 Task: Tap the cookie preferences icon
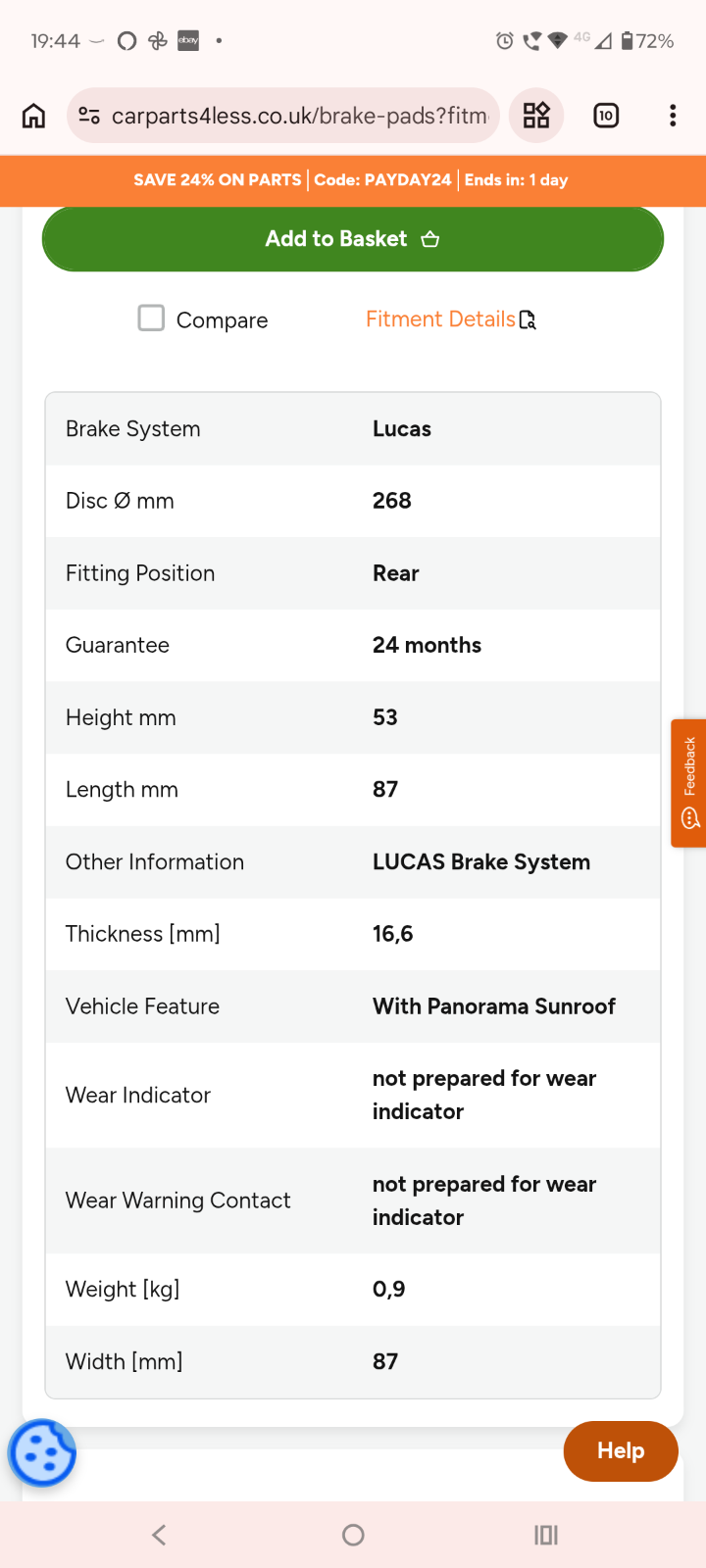[x=42, y=1452]
